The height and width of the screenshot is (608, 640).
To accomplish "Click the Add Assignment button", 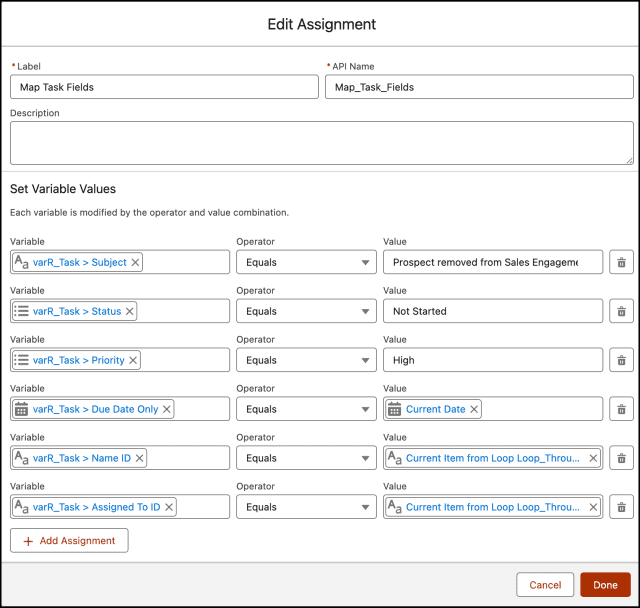I will point(69,541).
